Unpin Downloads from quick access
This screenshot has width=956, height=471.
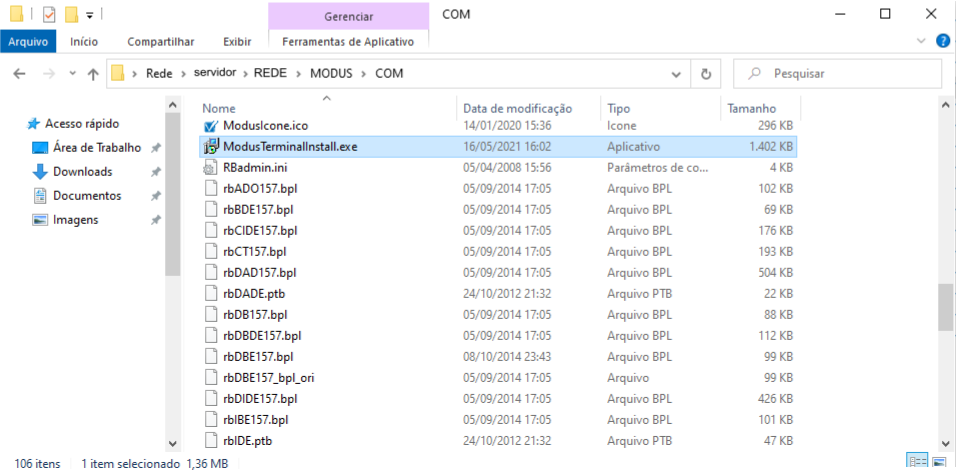(x=156, y=172)
